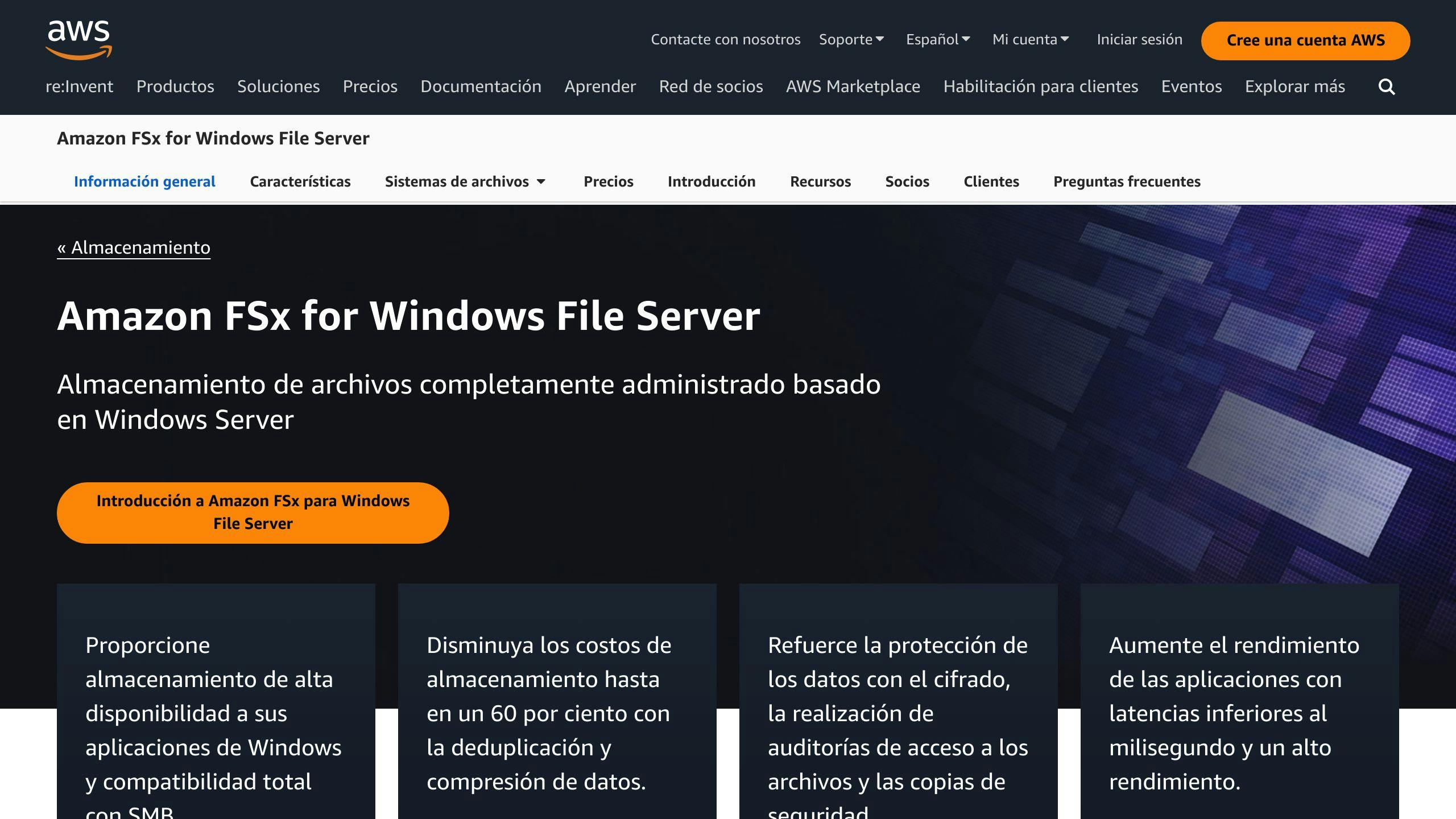Viewport: 1456px width, 819px height.
Task: Select the Recursos tab
Action: 820,181
